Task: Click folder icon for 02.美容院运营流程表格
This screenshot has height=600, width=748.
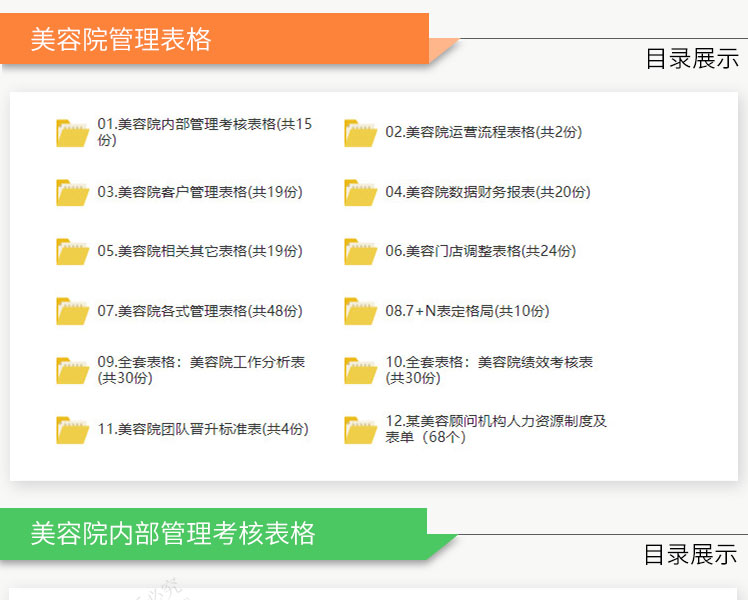Action: click(361, 133)
